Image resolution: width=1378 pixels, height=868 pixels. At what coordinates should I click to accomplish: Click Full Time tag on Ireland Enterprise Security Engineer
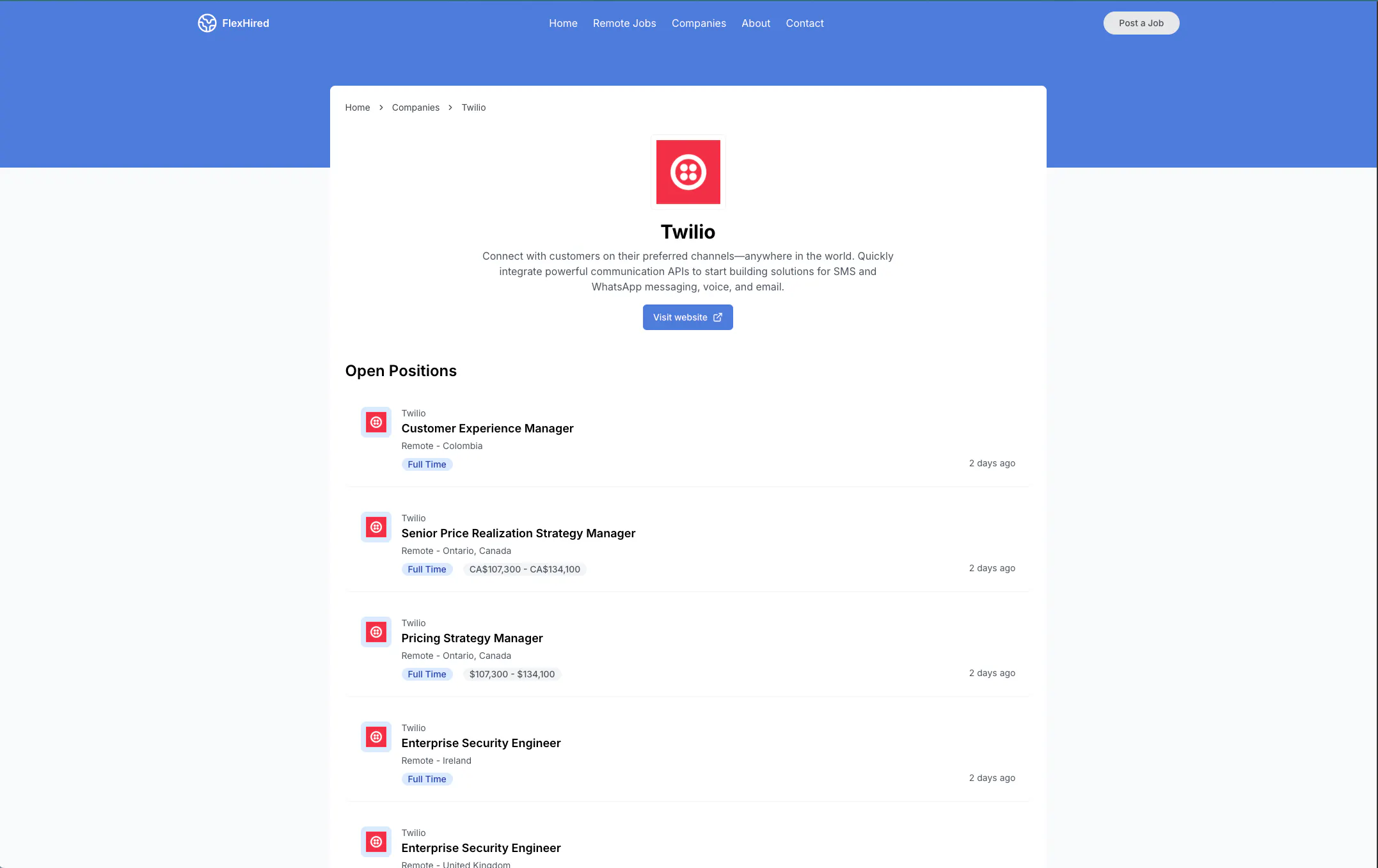[x=427, y=779]
